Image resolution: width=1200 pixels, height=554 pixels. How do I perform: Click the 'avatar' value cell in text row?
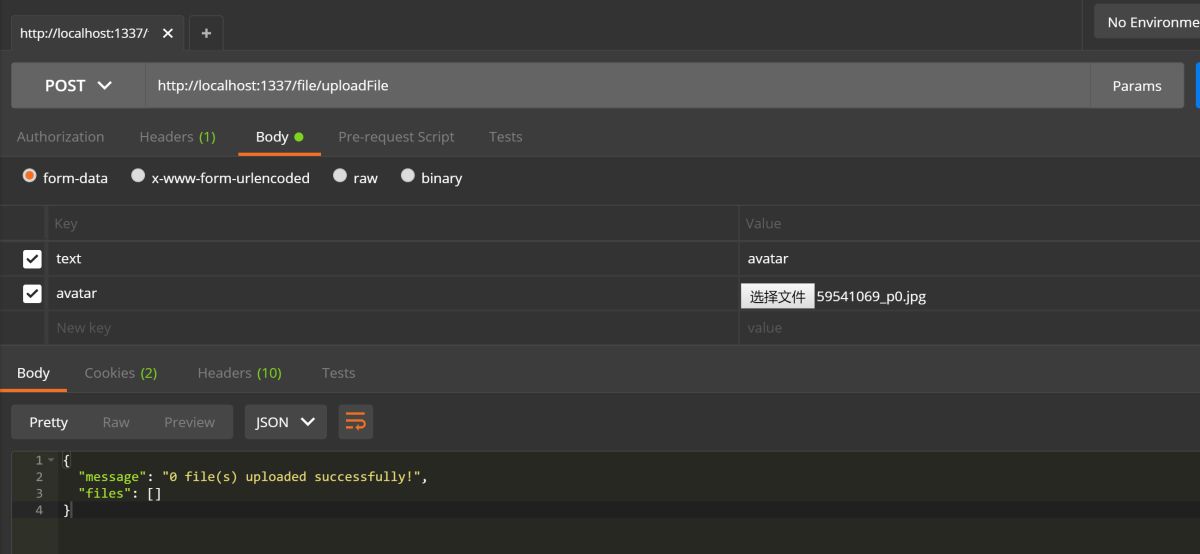pyautogui.click(x=969, y=259)
